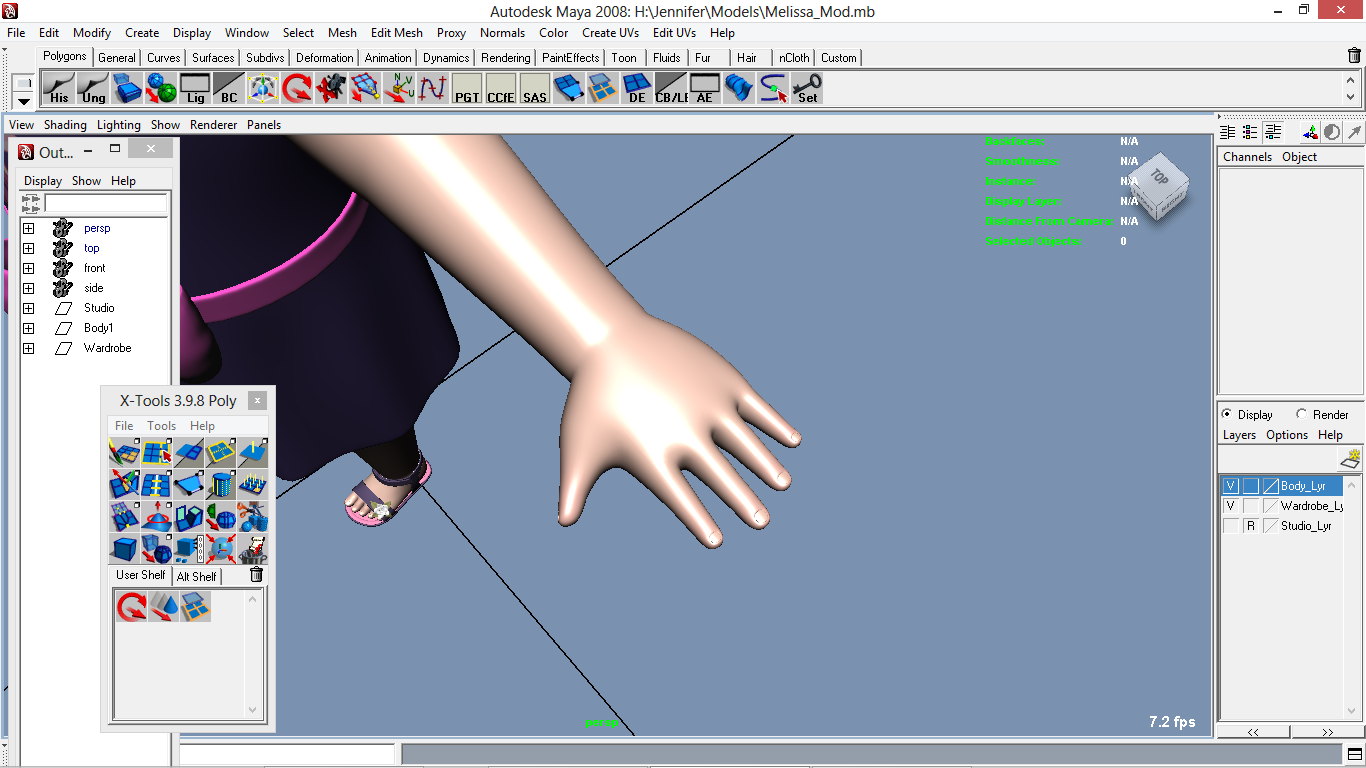Toggle the R reference mode of Studio_Lyr
The image size is (1366, 768).
pyautogui.click(x=1251, y=526)
